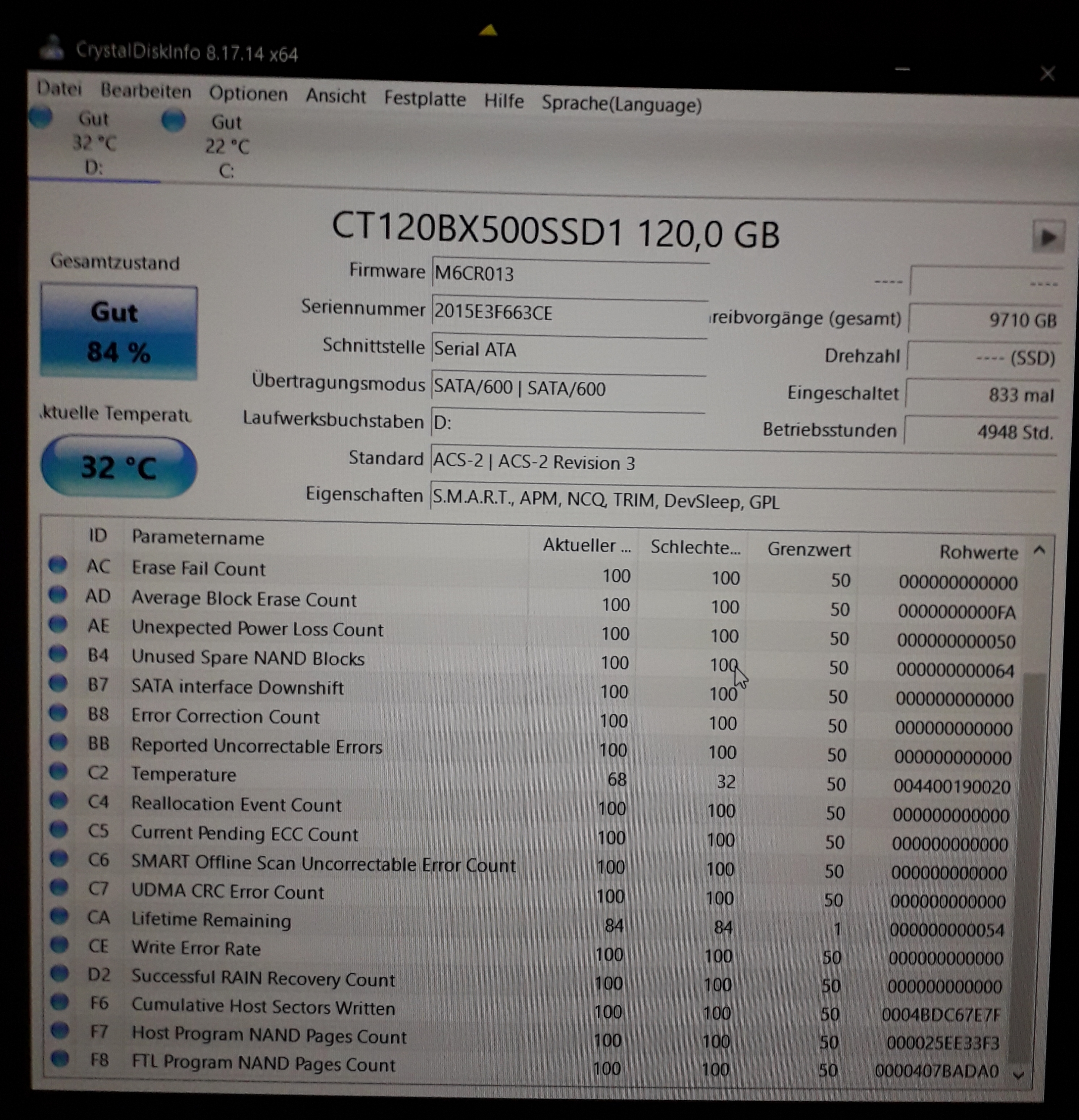Click status dot of Erase Fail Count

tap(58, 565)
